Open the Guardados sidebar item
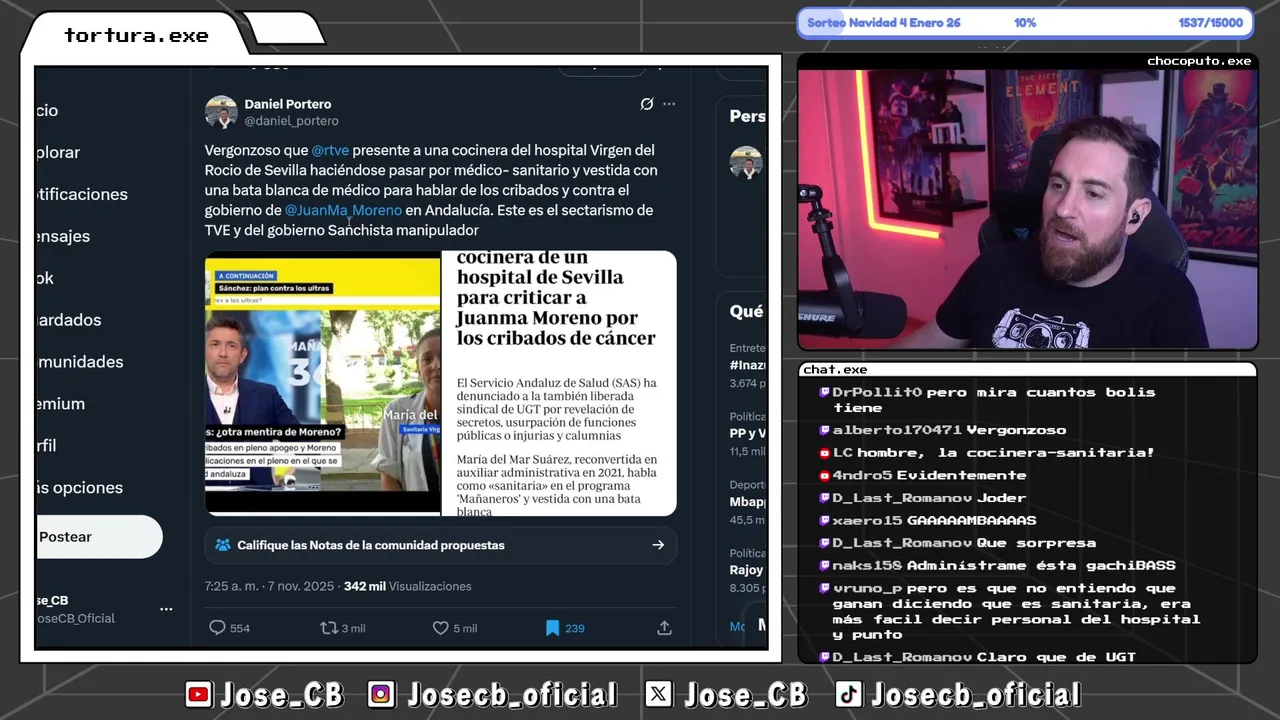This screenshot has width=1280, height=720. click(x=69, y=320)
